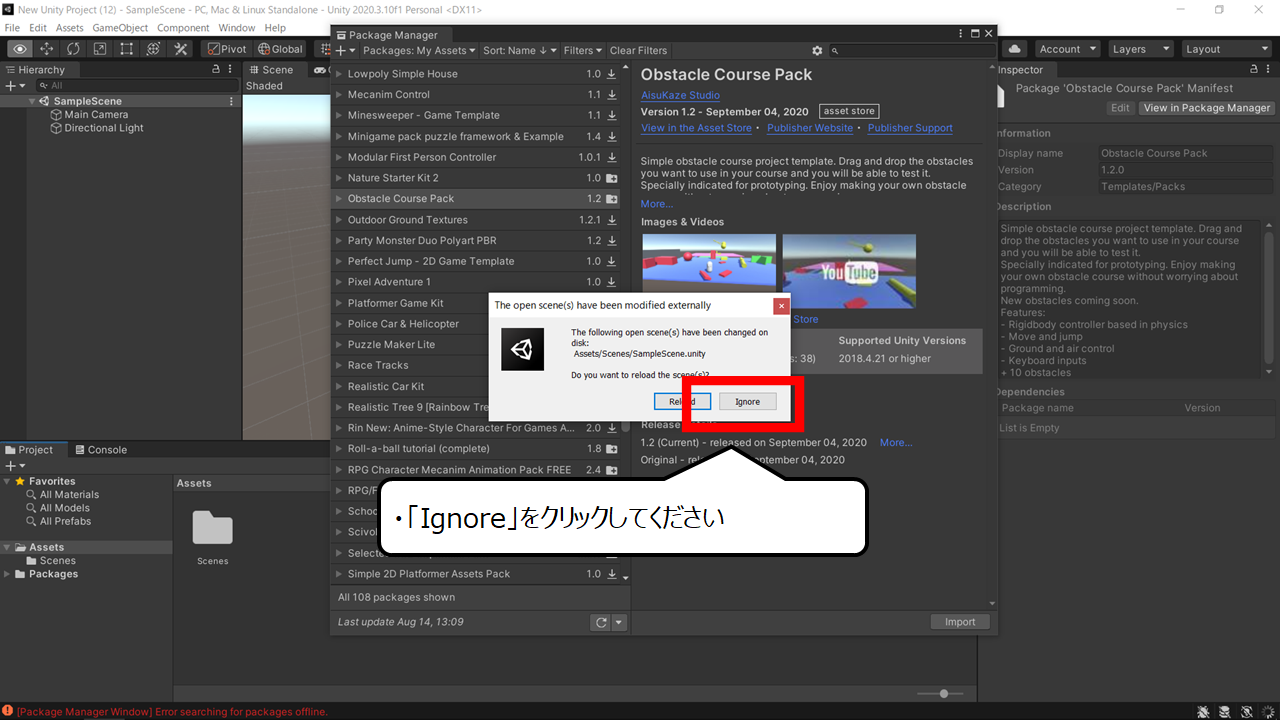Select Main Camera in Hierarchy
Viewport: 1280px width, 720px height.
point(96,115)
